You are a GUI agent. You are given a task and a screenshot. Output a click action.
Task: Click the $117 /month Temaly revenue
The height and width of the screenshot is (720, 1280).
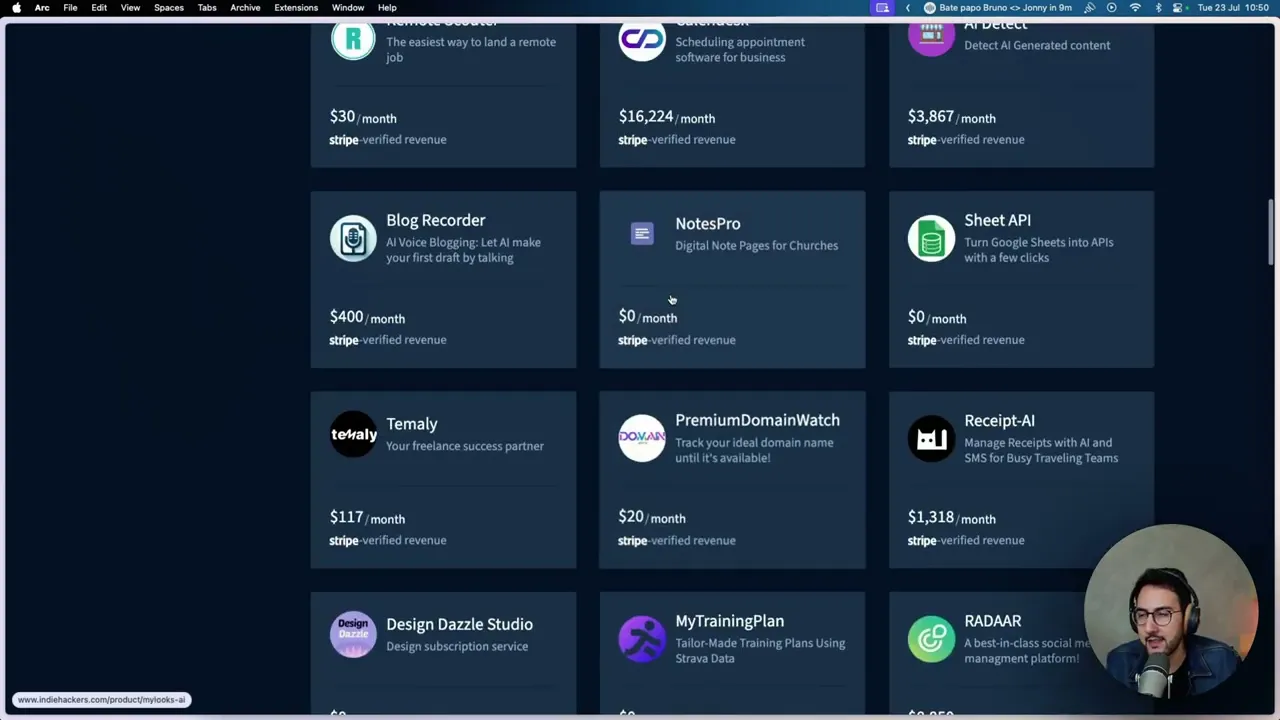click(x=367, y=517)
